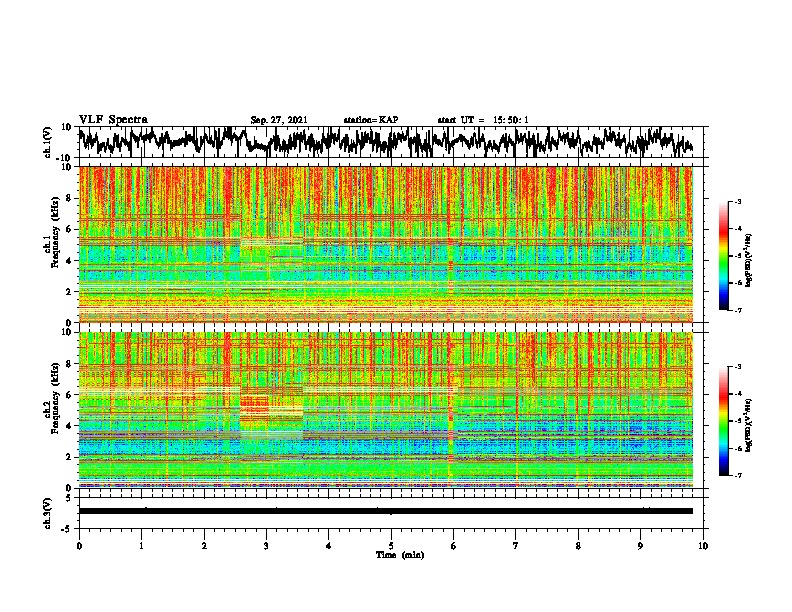Click the "ch.1(V)" waveform axis label
The image size is (792, 612).
coord(48,142)
